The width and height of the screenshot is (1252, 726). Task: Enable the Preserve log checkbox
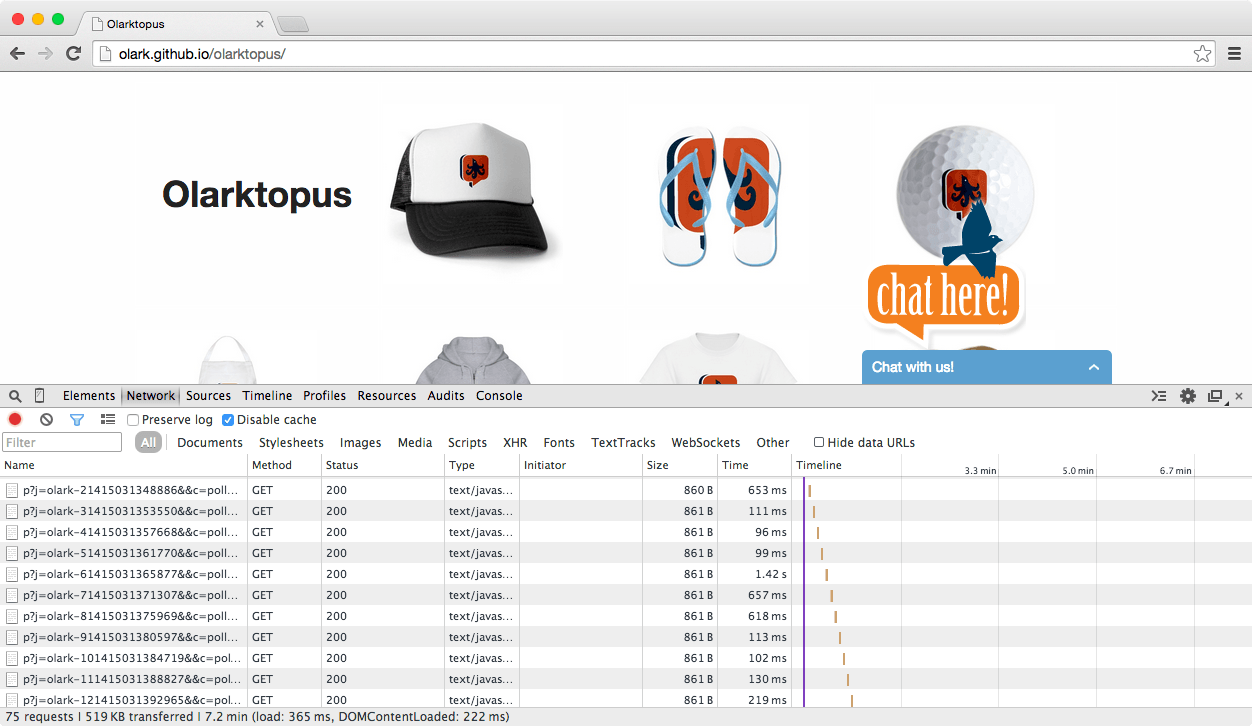tap(133, 420)
